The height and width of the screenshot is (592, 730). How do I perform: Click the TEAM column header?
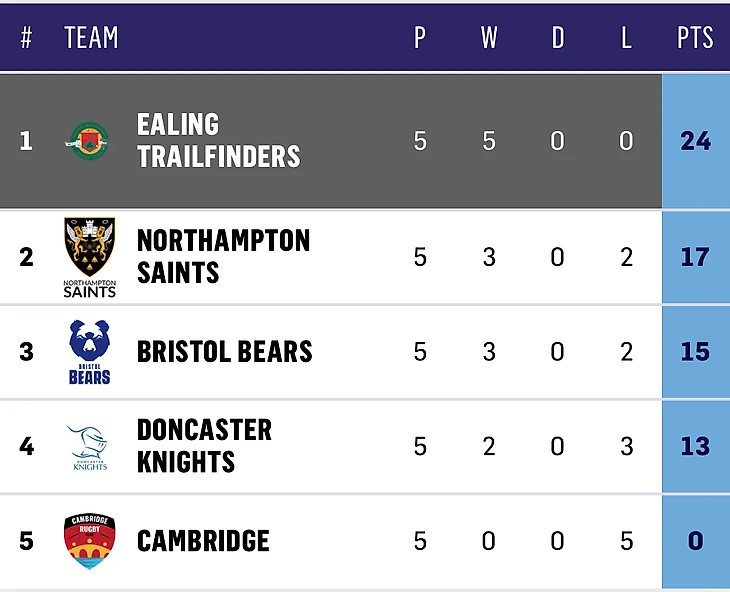pyautogui.click(x=91, y=38)
